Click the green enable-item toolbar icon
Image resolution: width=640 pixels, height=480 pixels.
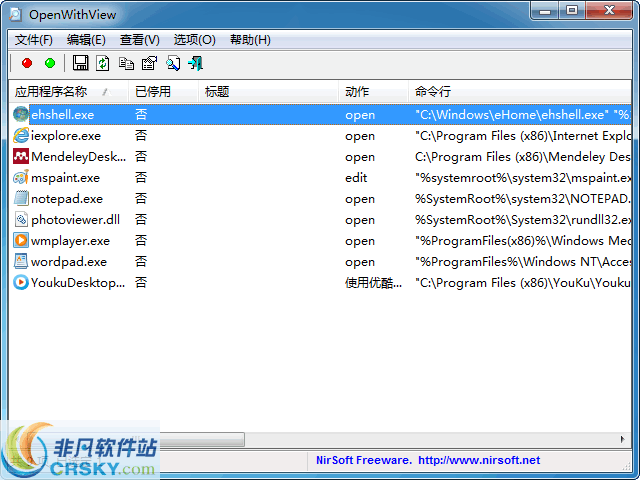(50, 63)
